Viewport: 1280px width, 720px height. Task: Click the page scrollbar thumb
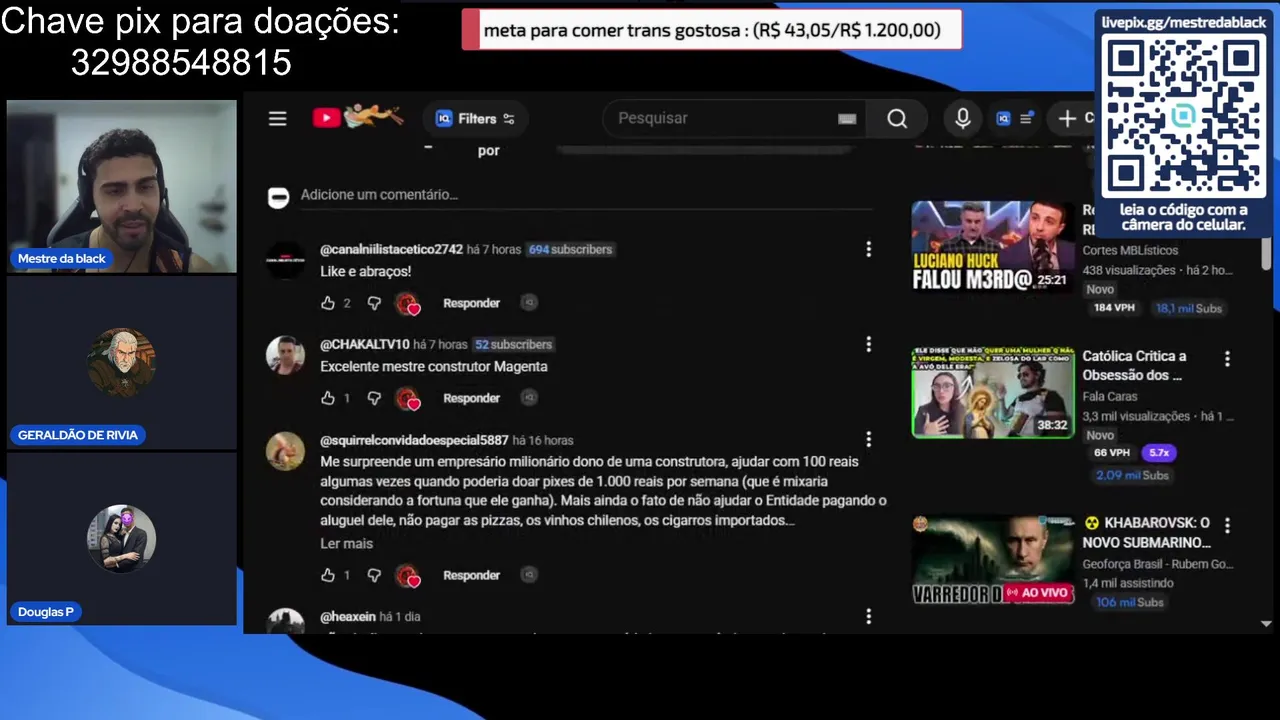(x=1266, y=252)
